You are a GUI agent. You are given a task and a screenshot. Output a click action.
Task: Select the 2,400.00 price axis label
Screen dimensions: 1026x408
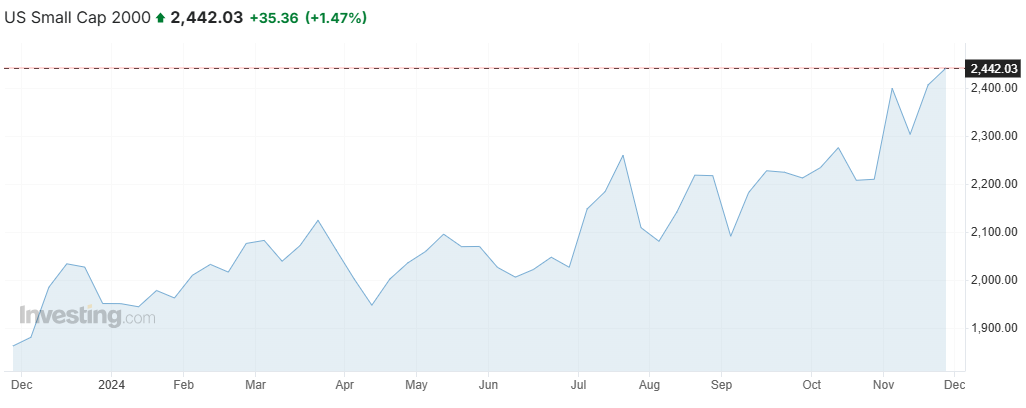[x=992, y=88]
